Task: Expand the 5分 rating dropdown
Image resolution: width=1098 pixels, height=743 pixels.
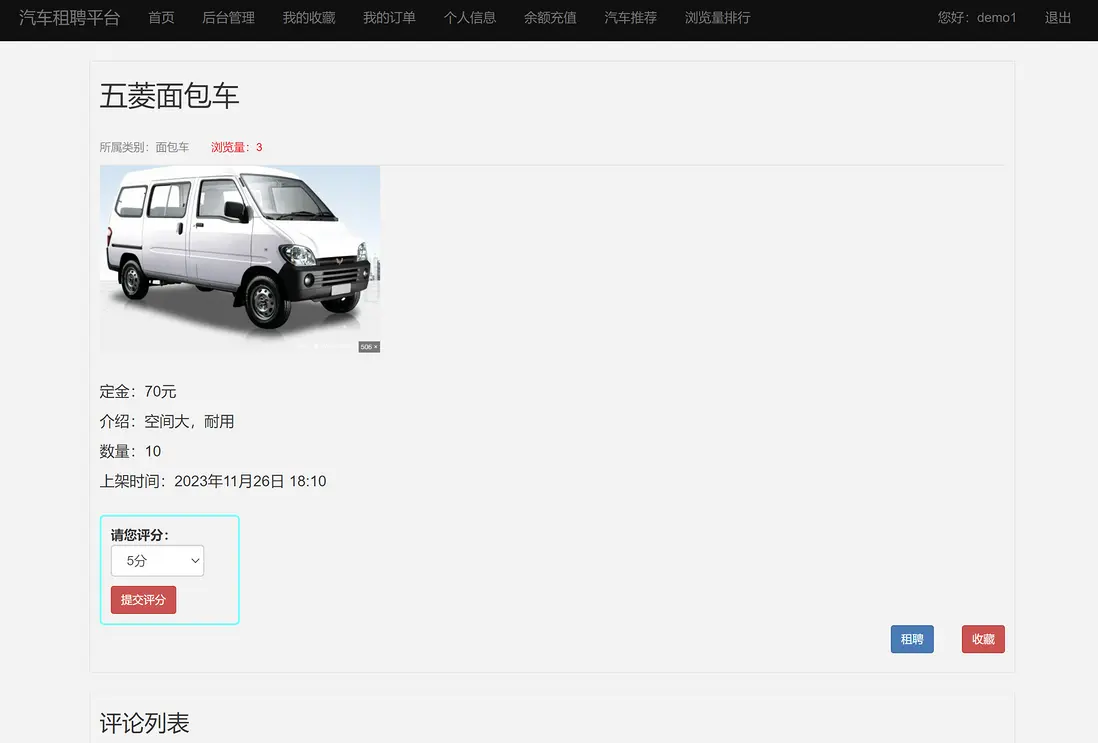Action: (158, 561)
